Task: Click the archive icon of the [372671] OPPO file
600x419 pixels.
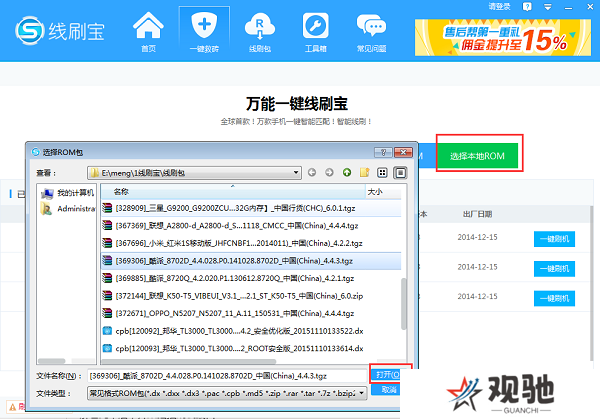Action: pos(107,313)
